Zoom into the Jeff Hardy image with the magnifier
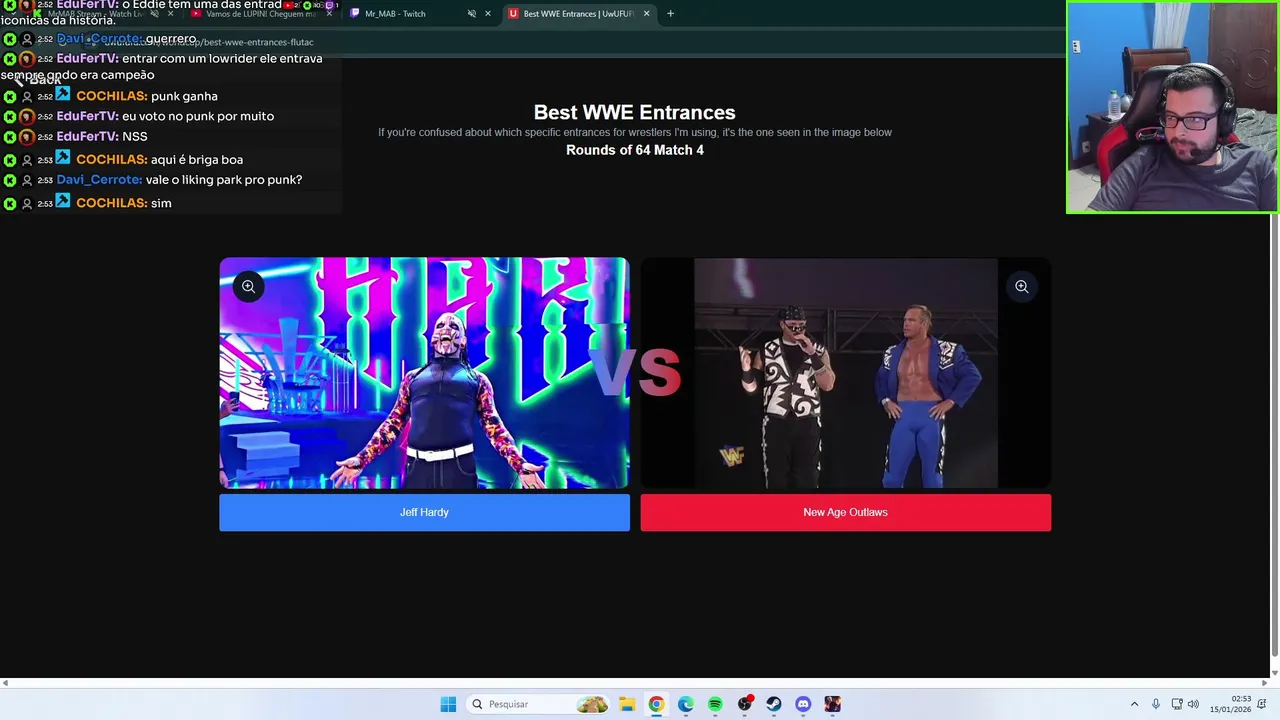Image resolution: width=1280 pixels, height=720 pixels. click(248, 287)
